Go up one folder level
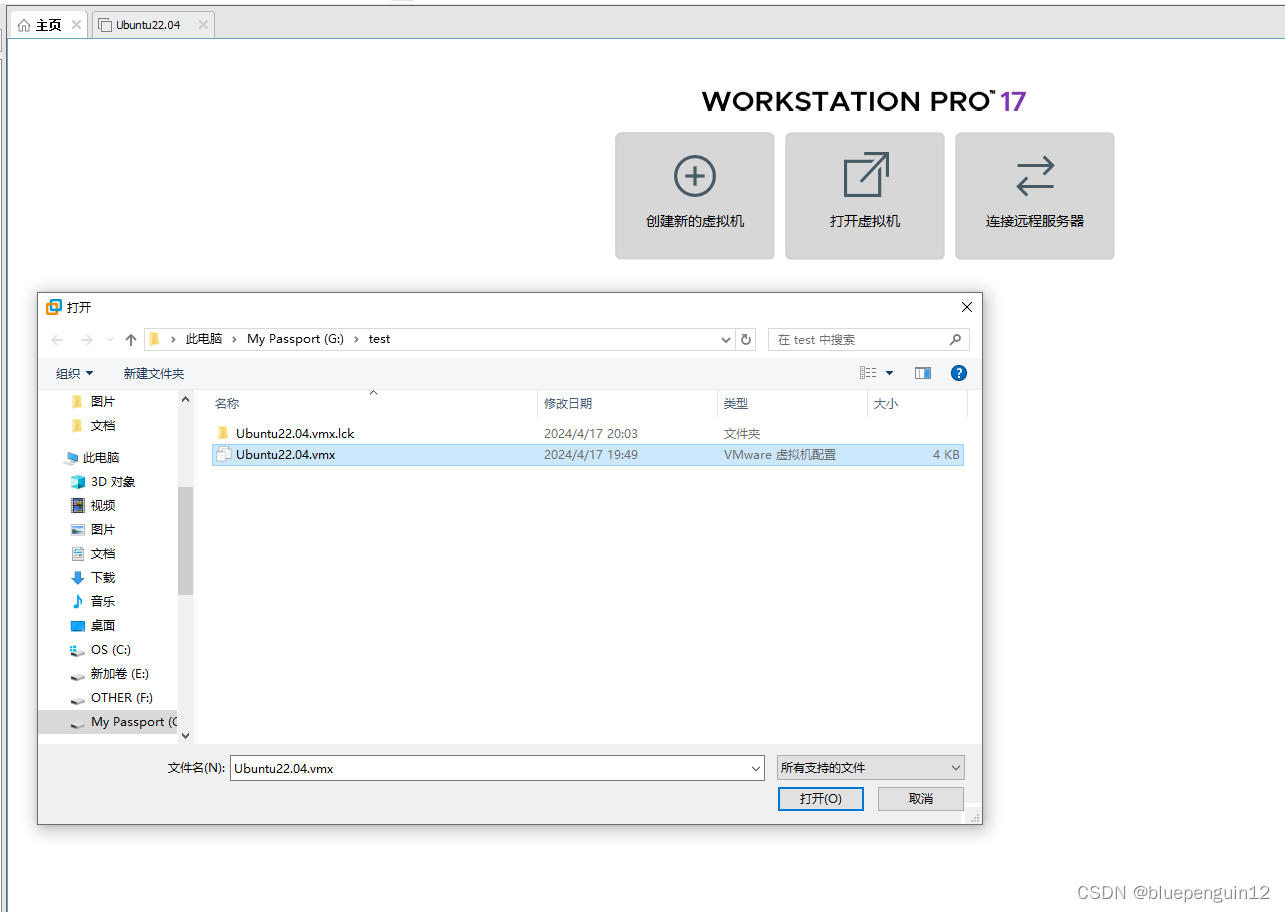The height and width of the screenshot is (912, 1285). pyautogui.click(x=131, y=340)
